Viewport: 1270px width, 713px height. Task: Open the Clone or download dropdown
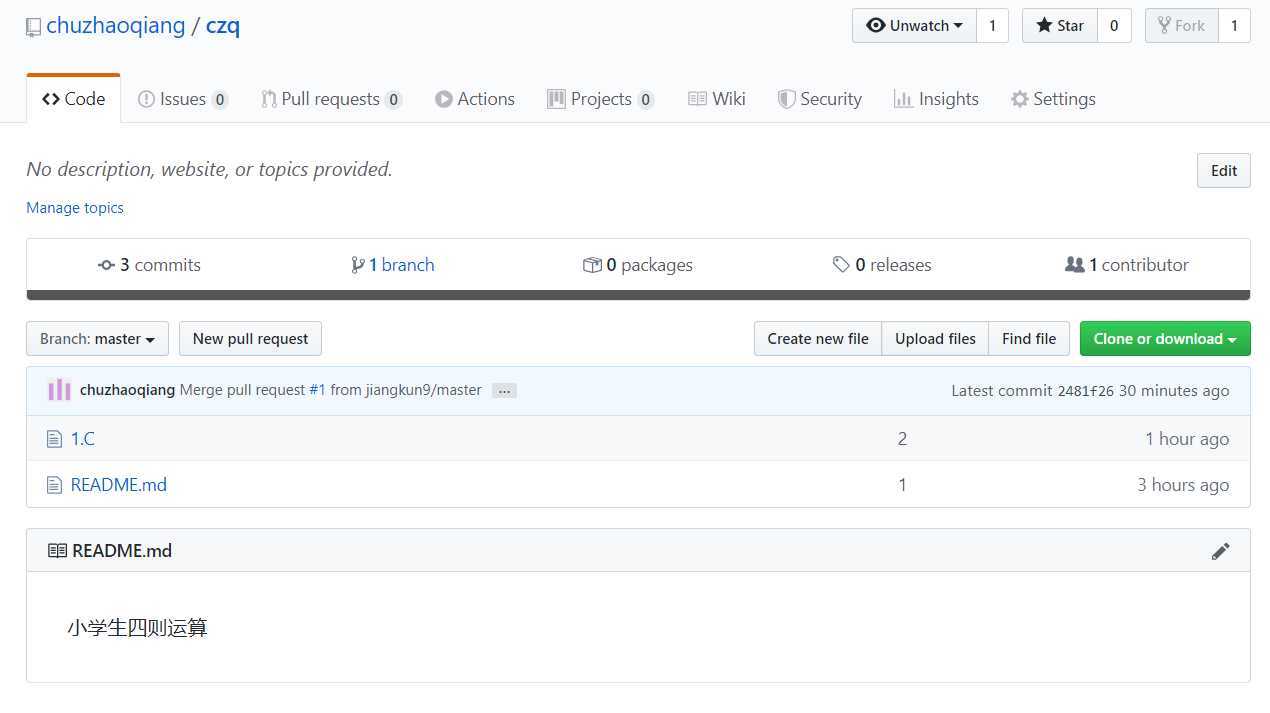(1165, 339)
